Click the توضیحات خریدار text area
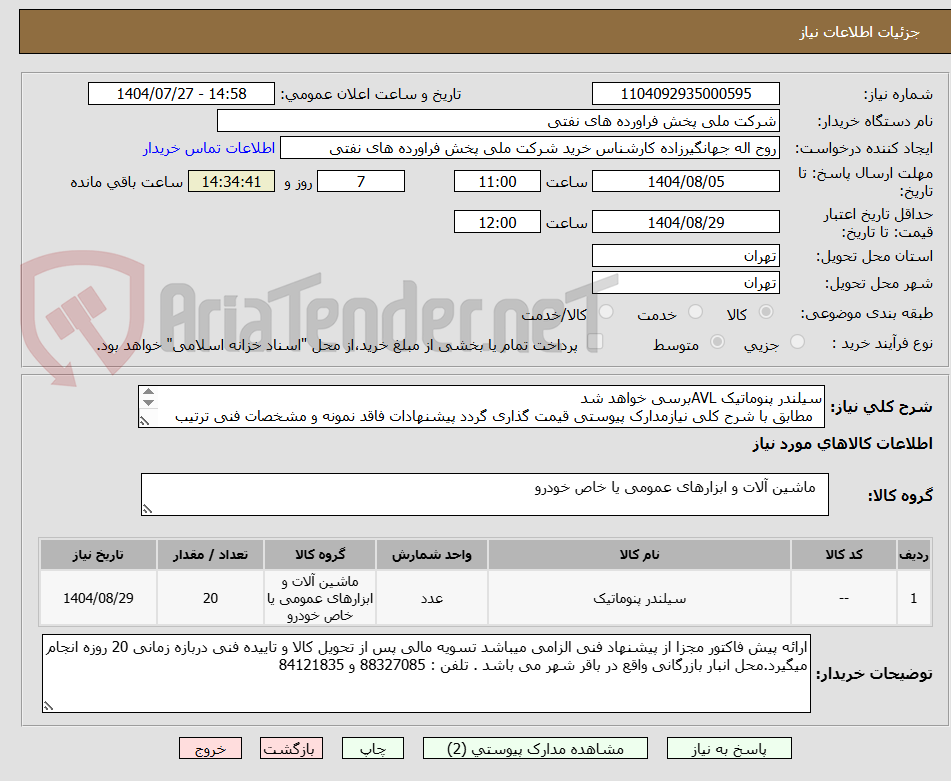 (426, 674)
